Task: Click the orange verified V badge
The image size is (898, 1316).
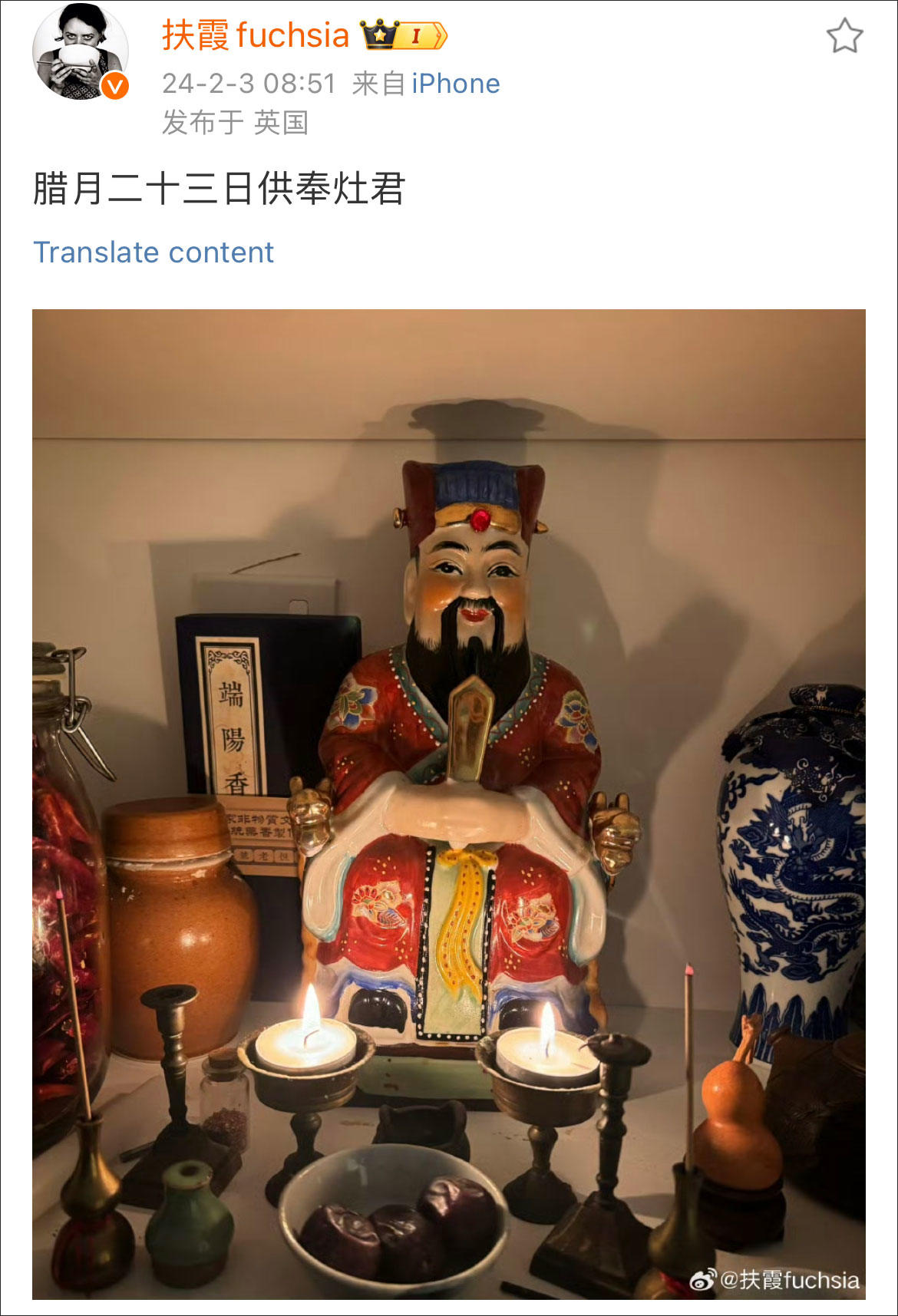Action: tap(115, 86)
